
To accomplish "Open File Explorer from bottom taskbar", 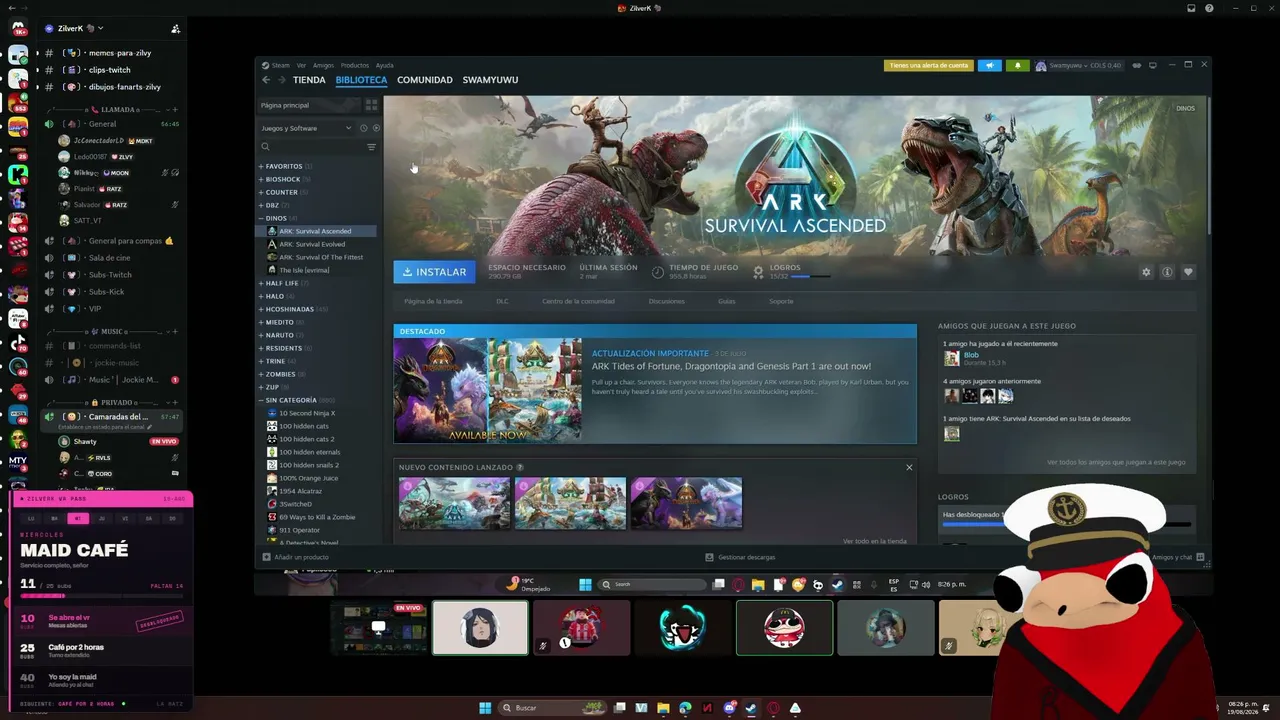I will point(663,708).
